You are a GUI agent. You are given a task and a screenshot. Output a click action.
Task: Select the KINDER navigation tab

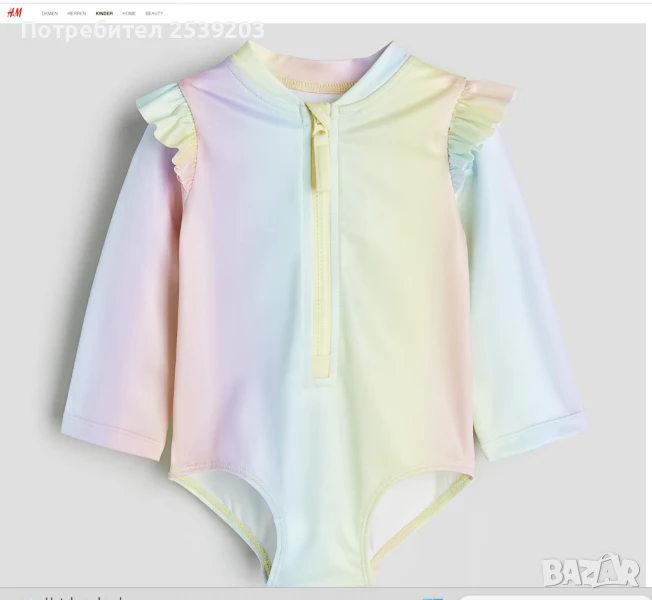coord(104,14)
